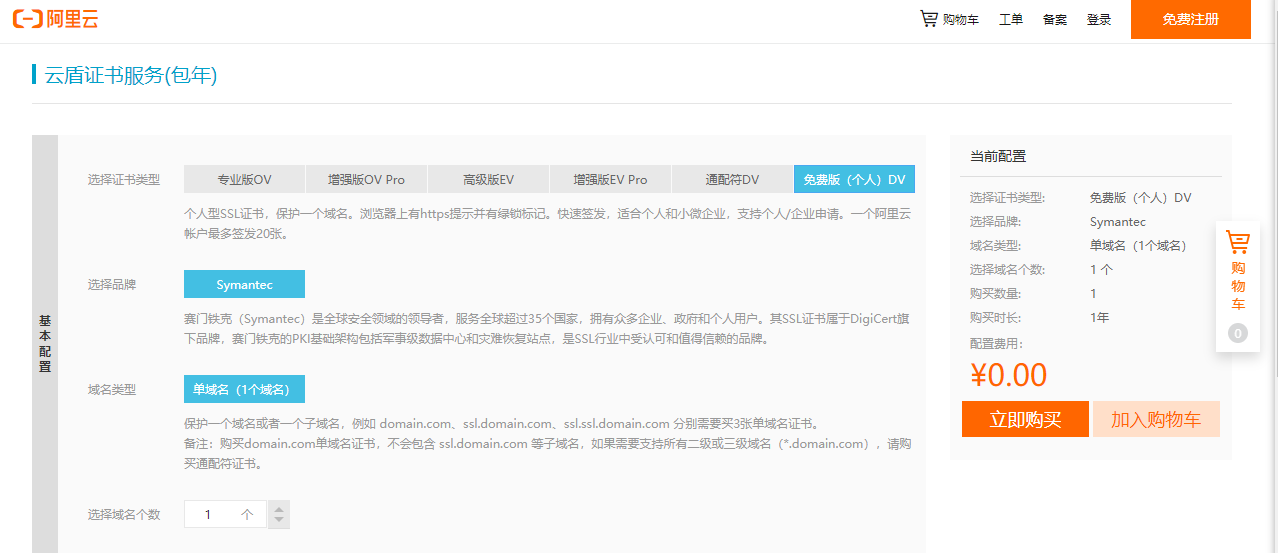This screenshot has height=553, width=1278.
Task: Click the 当前配置 panel heading
Action: point(998,156)
